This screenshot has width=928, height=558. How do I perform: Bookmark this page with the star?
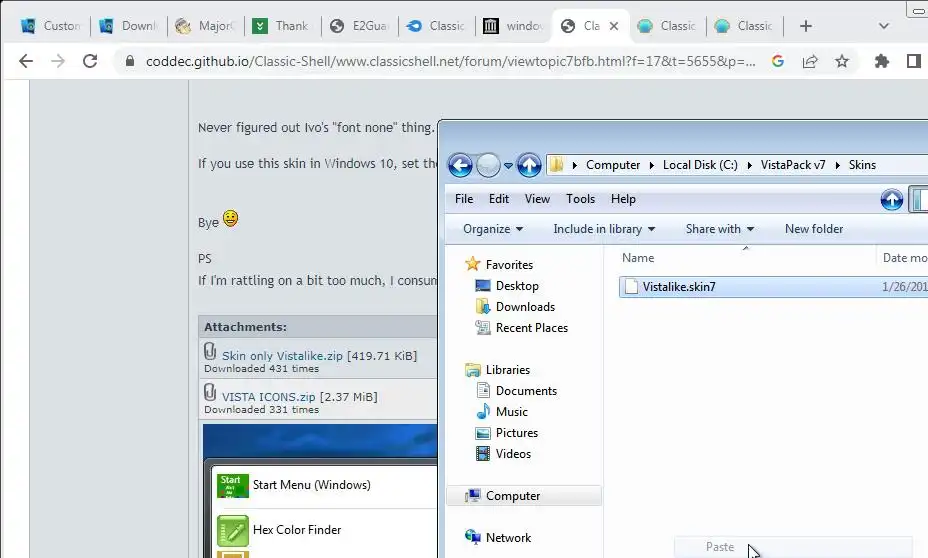[x=842, y=61]
